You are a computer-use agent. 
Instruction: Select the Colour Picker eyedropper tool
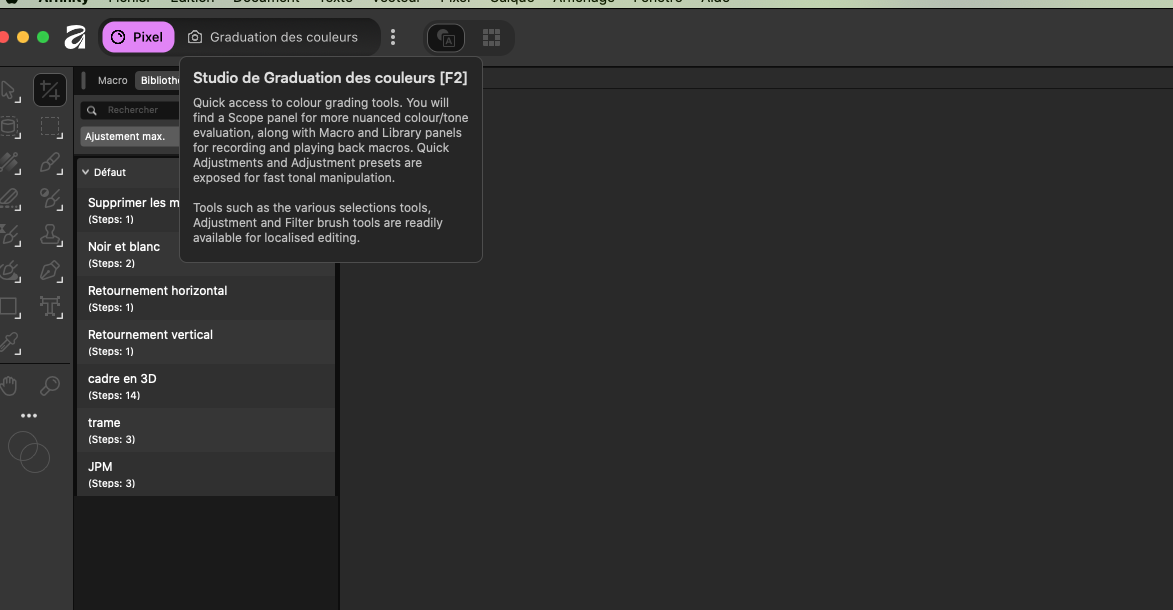pos(9,343)
